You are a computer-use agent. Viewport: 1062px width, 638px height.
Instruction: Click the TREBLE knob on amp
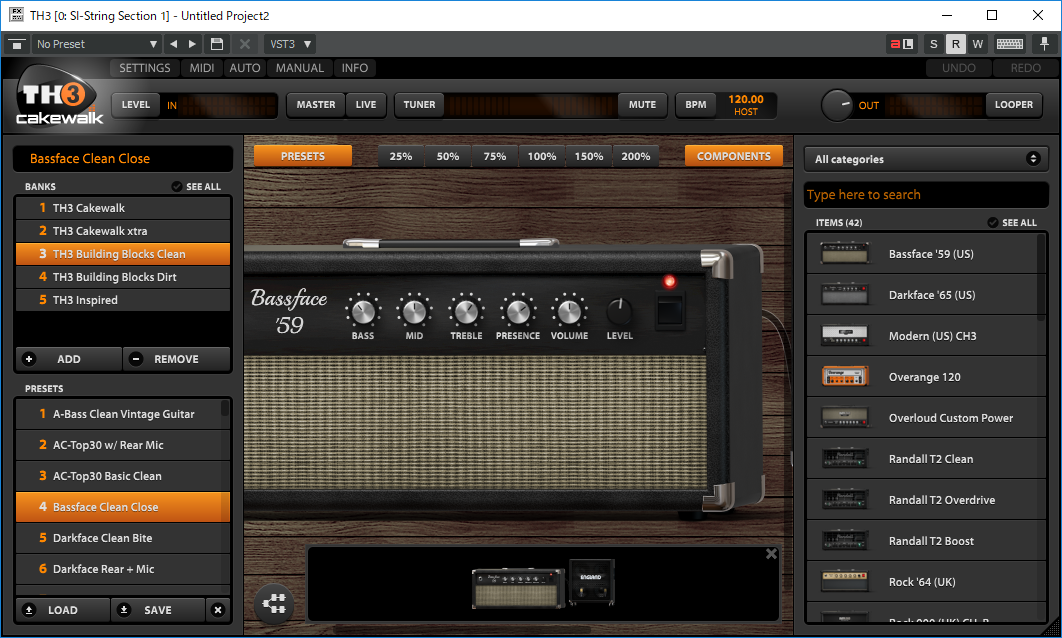(x=466, y=312)
